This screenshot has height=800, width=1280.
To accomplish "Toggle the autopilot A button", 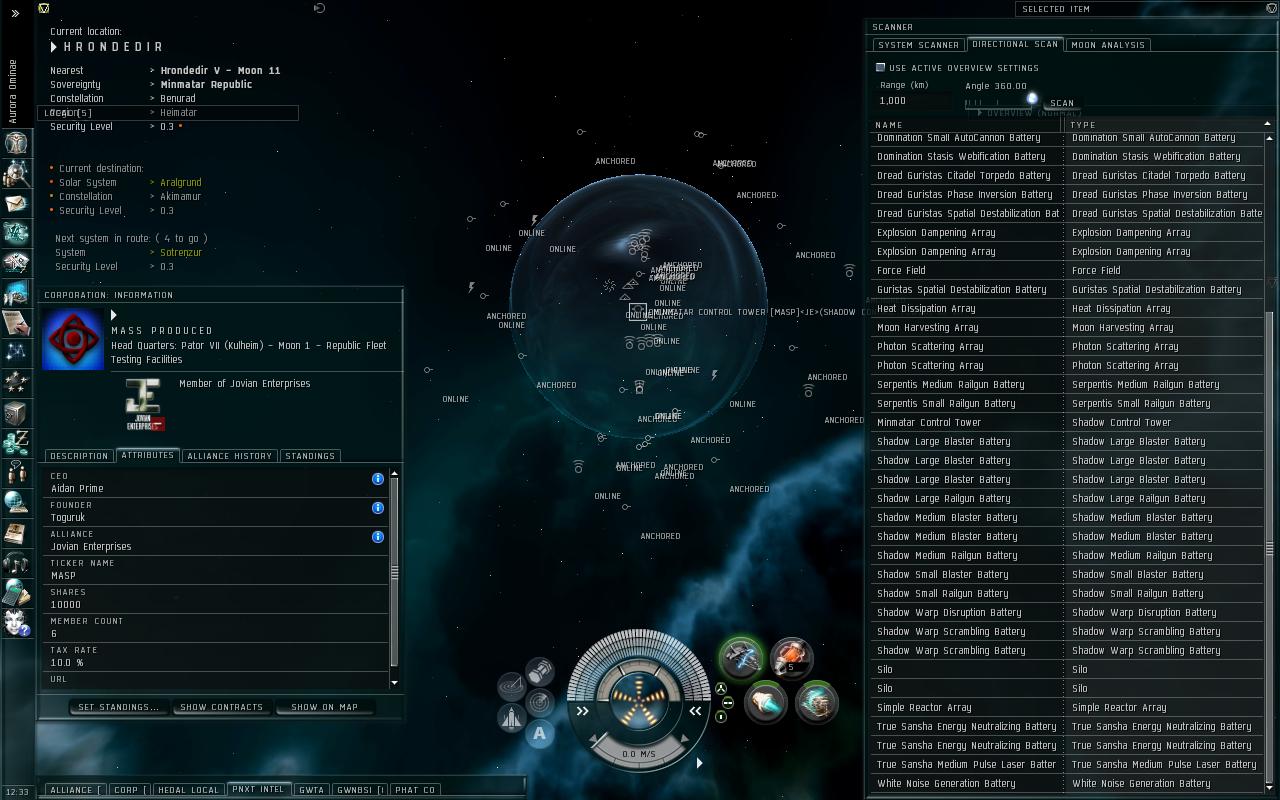I will 539,733.
